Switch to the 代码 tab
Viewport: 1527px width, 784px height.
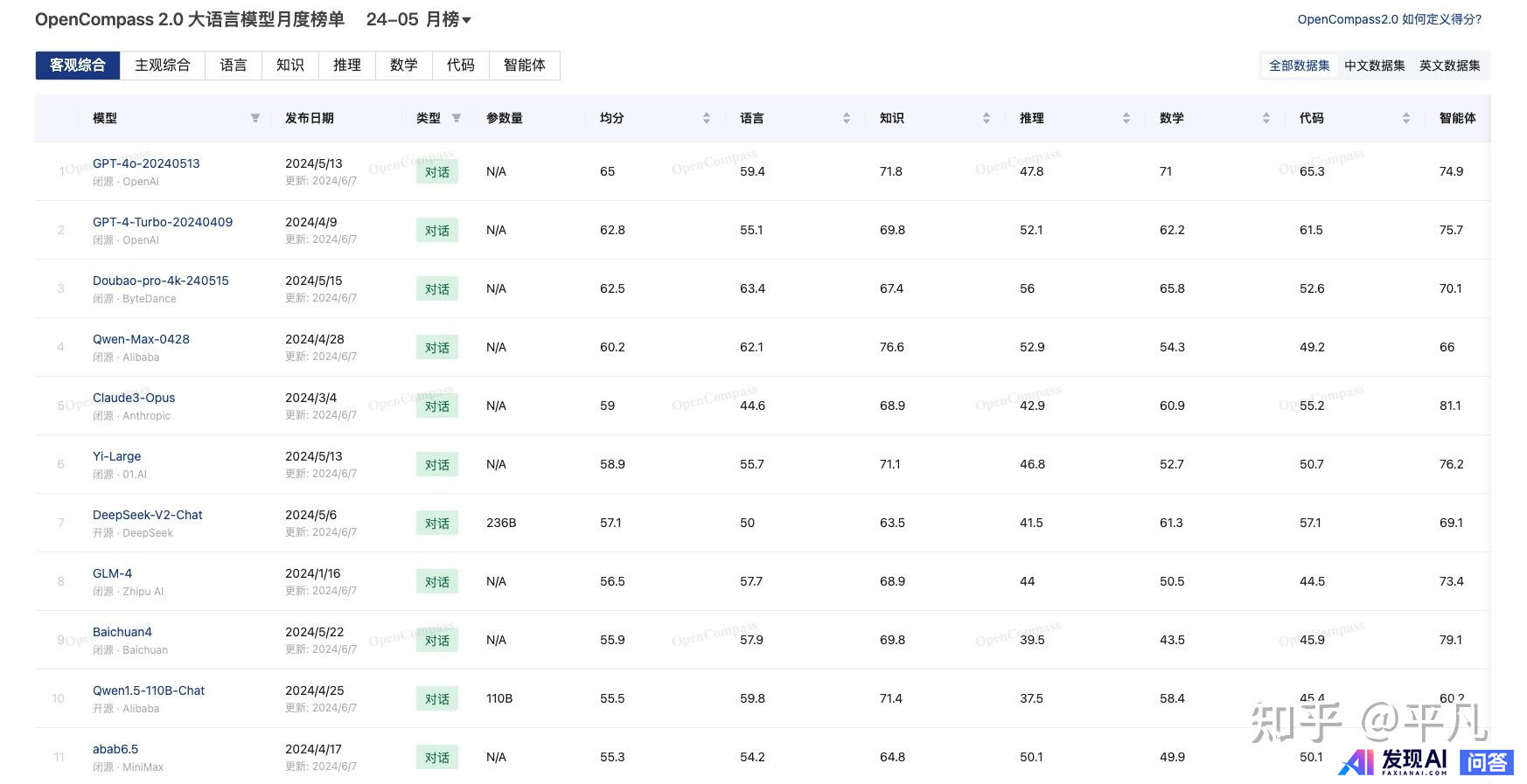tap(461, 66)
